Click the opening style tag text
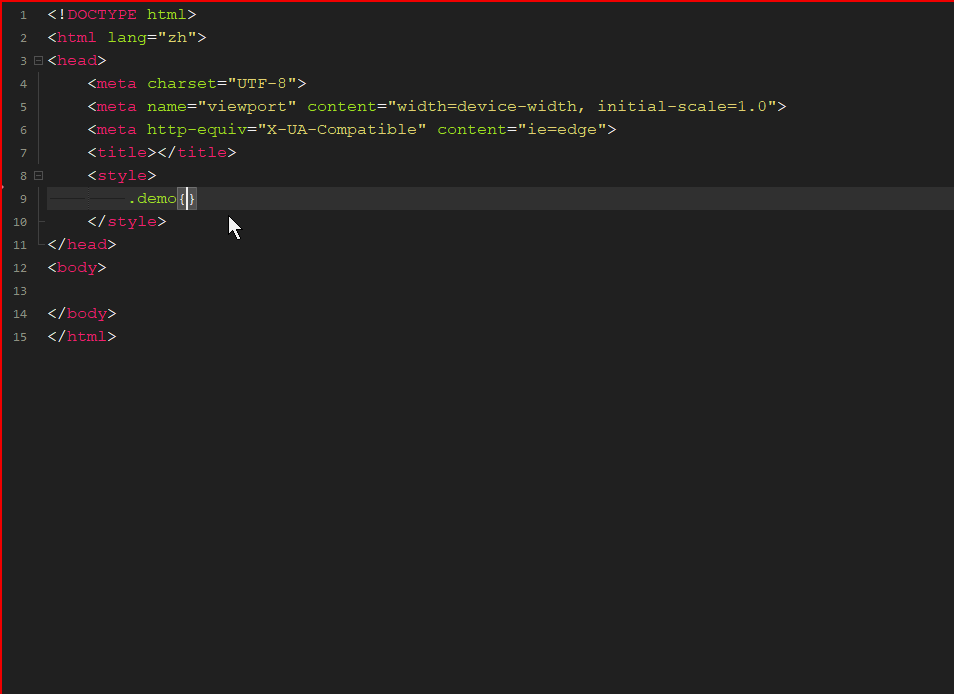Viewport: 956px width, 696px height. [122, 176]
